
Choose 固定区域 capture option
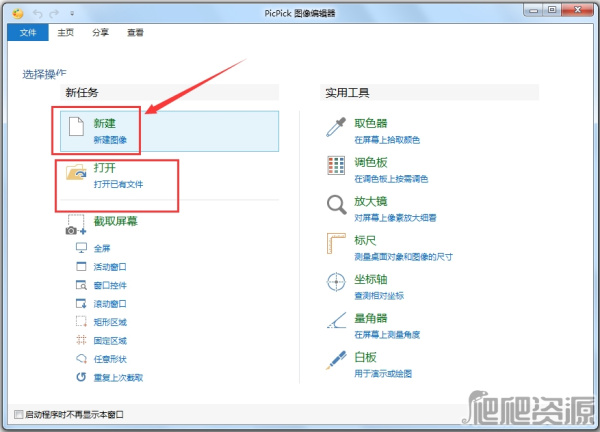(x=110, y=341)
